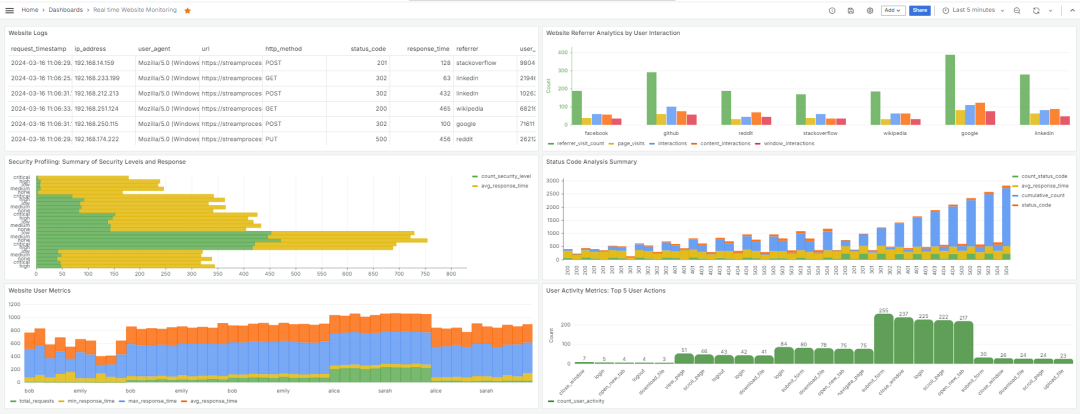The height and width of the screenshot is (414, 1080).
Task: Click IP address 192.168.250.115 cell
Action: pyautogui.click(x=103, y=123)
